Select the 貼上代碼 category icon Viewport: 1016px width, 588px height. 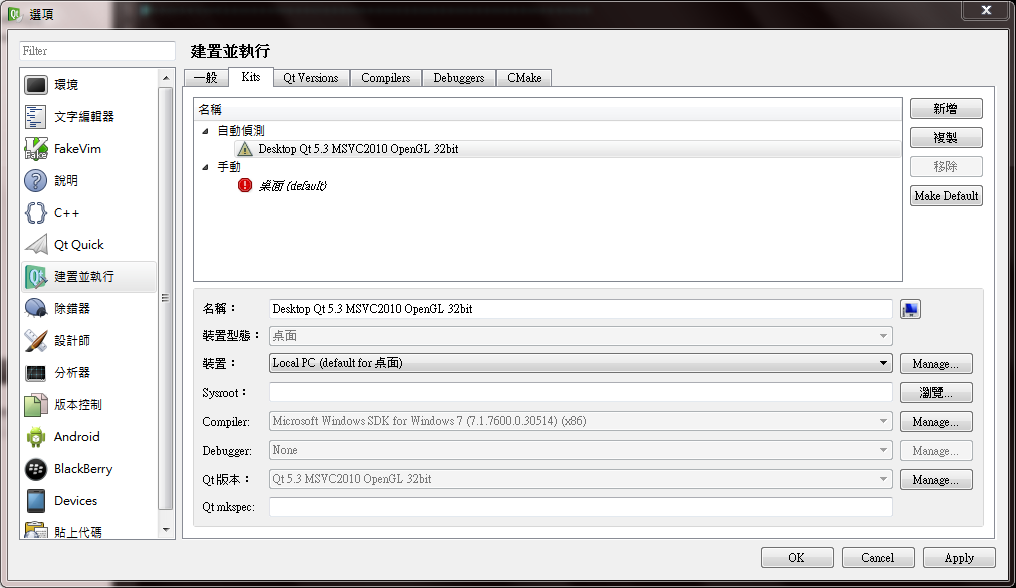coord(36,530)
